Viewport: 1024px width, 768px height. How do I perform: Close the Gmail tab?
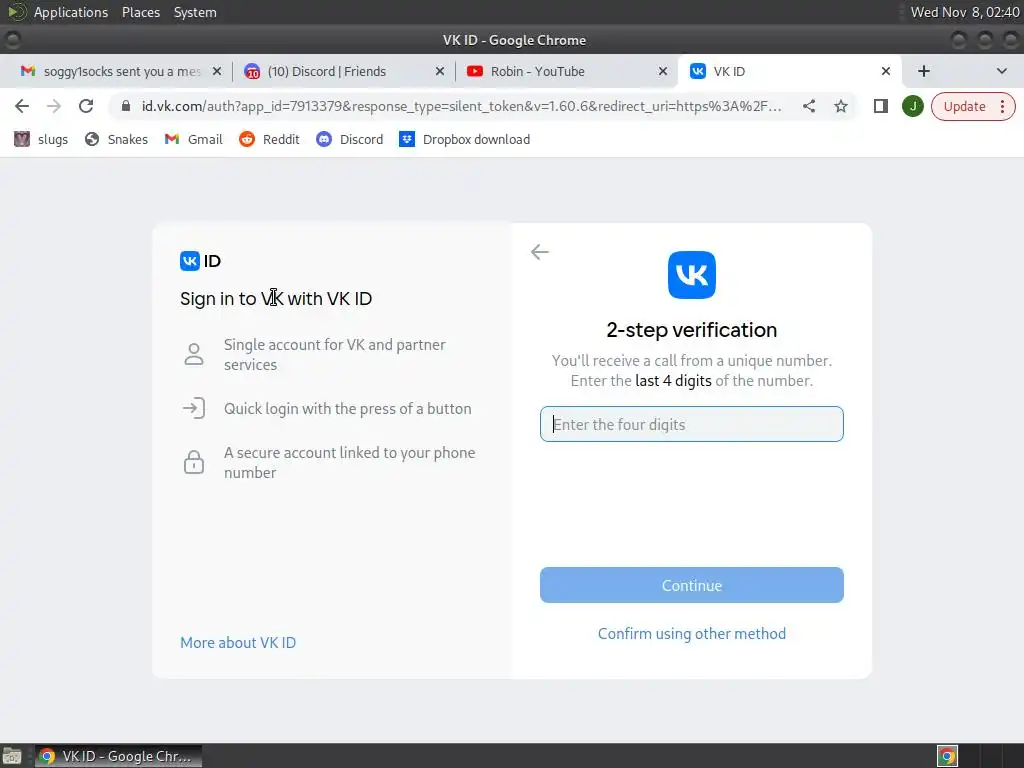coord(217,71)
